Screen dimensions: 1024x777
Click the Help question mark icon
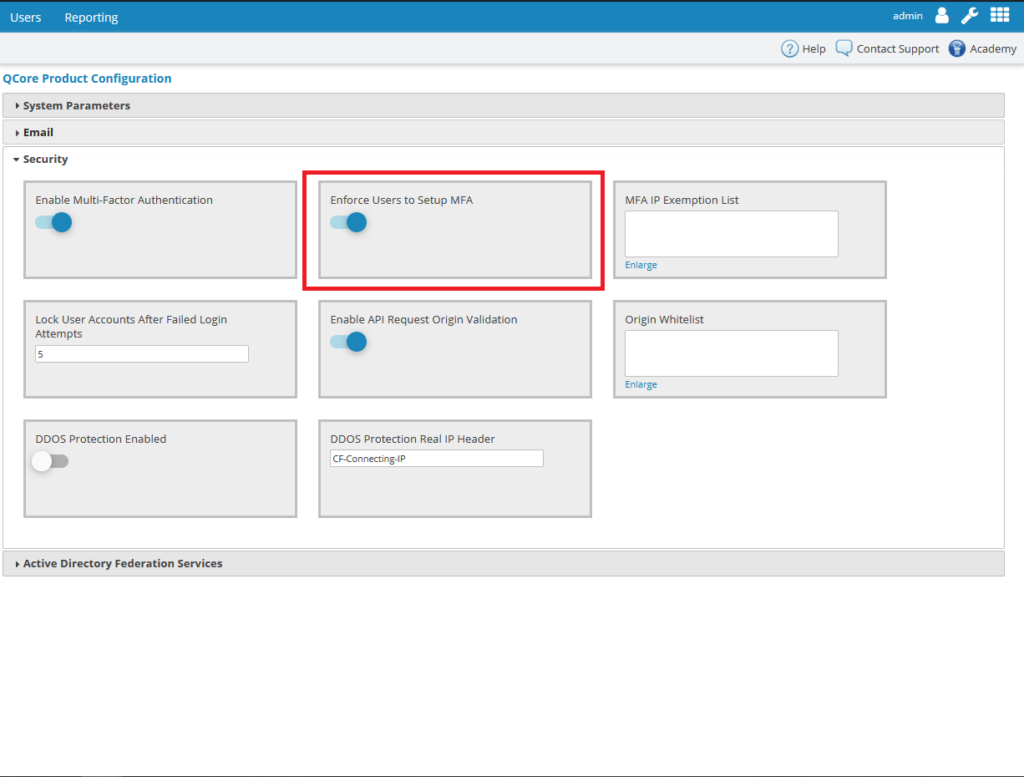click(790, 49)
